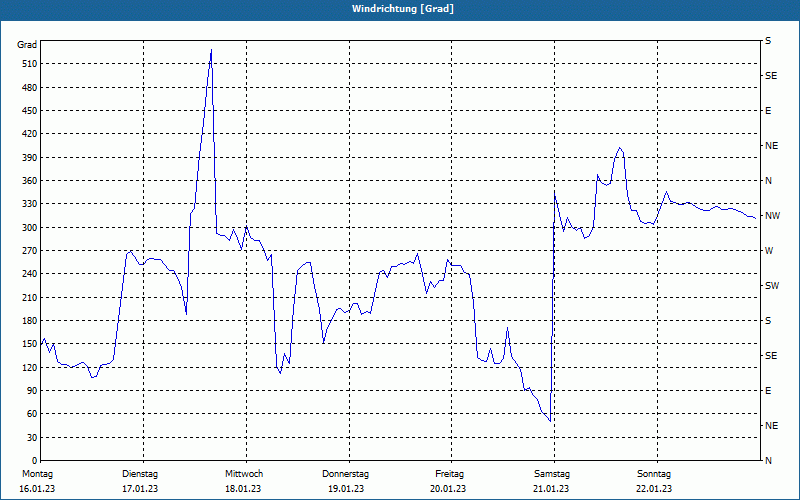The height and width of the screenshot is (500, 800).
Task: Pick the y-axis value 180
Action: [30, 321]
